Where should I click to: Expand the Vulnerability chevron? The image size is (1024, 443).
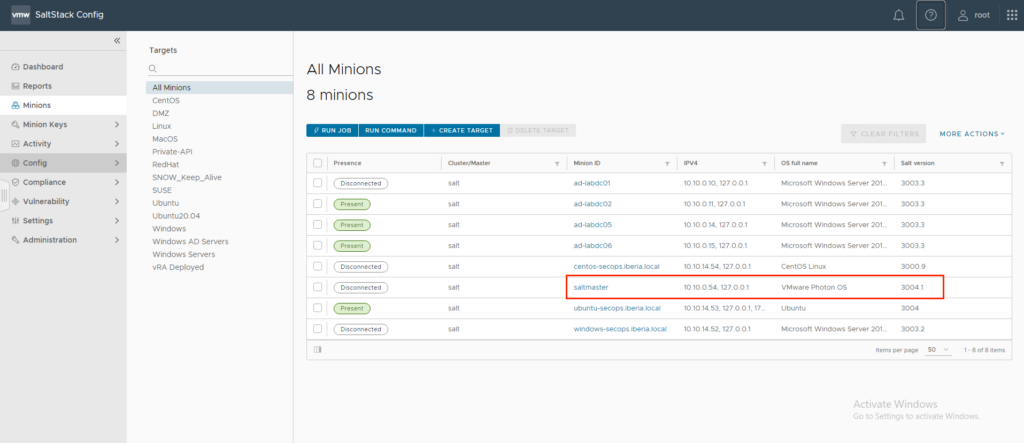[117, 201]
